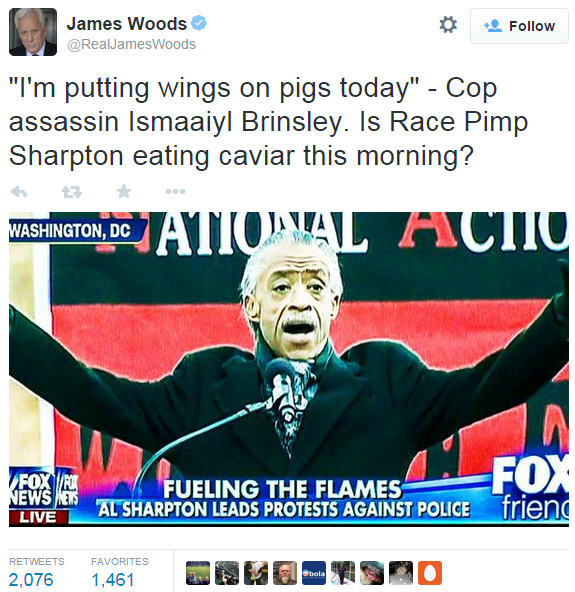Click the orange egg default avatar
This screenshot has width=575, height=592.
coord(430,573)
